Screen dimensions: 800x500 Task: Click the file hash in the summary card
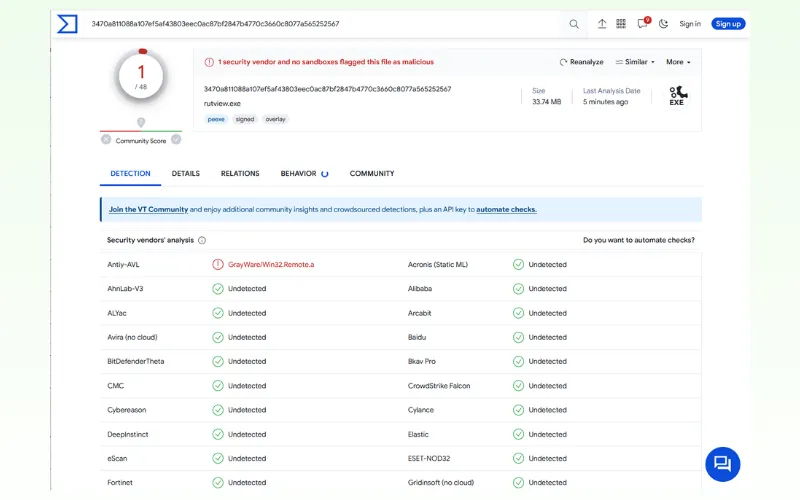click(x=328, y=89)
